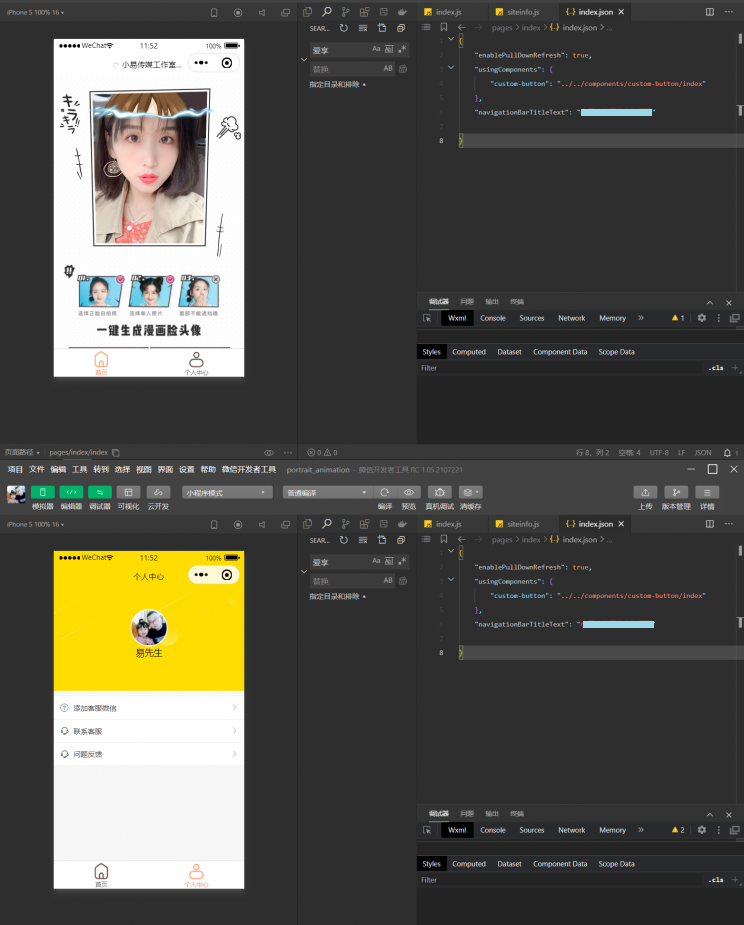
Task: Click the 预览 preview eye icon
Action: [408, 492]
